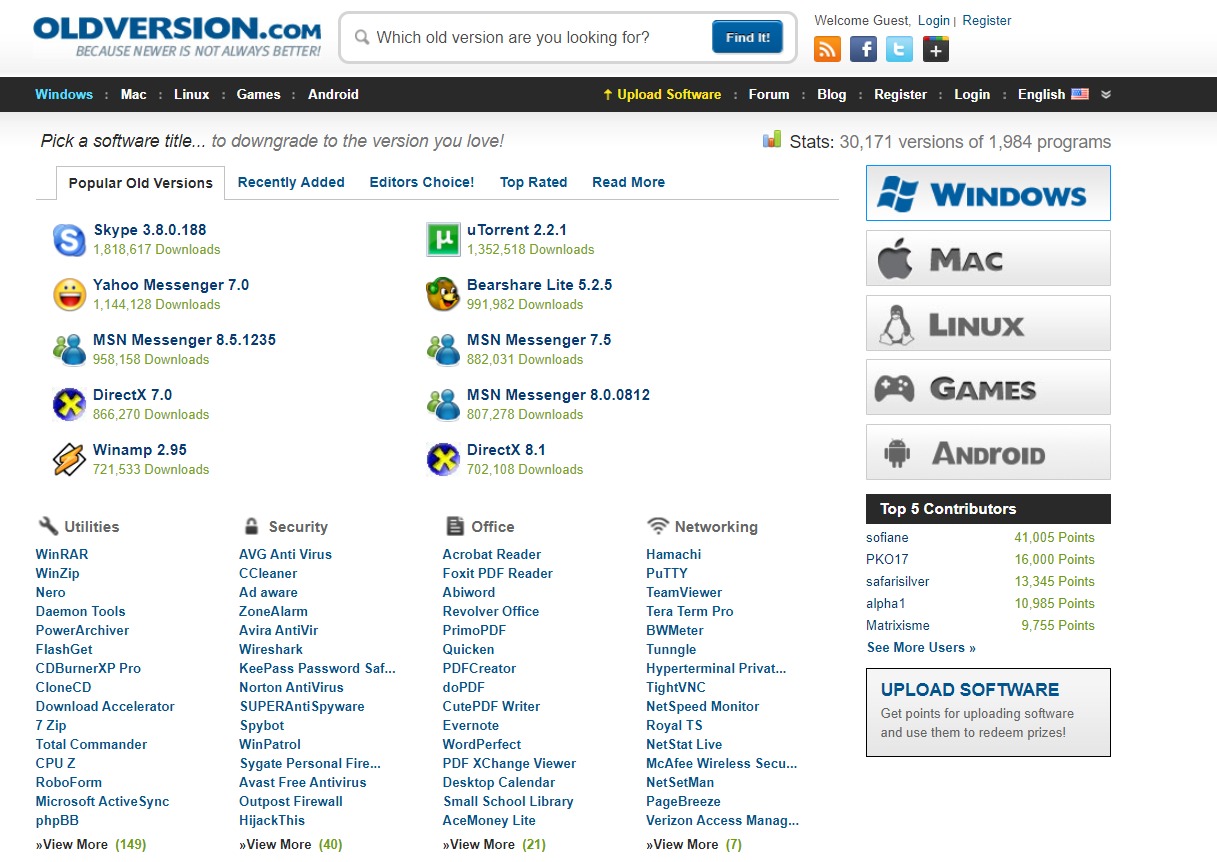1217x862 pixels.
Task: Open the Evernote link
Action: click(471, 725)
